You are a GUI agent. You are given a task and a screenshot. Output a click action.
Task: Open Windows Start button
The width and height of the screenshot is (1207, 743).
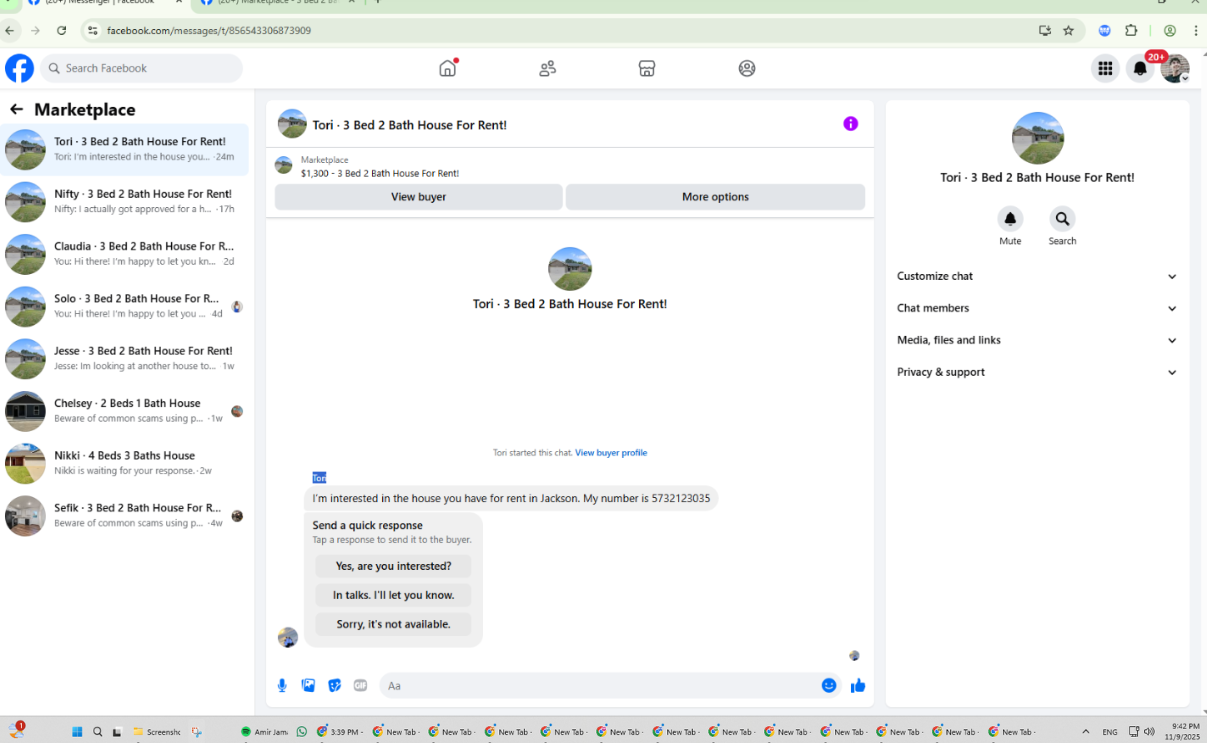tap(77, 732)
